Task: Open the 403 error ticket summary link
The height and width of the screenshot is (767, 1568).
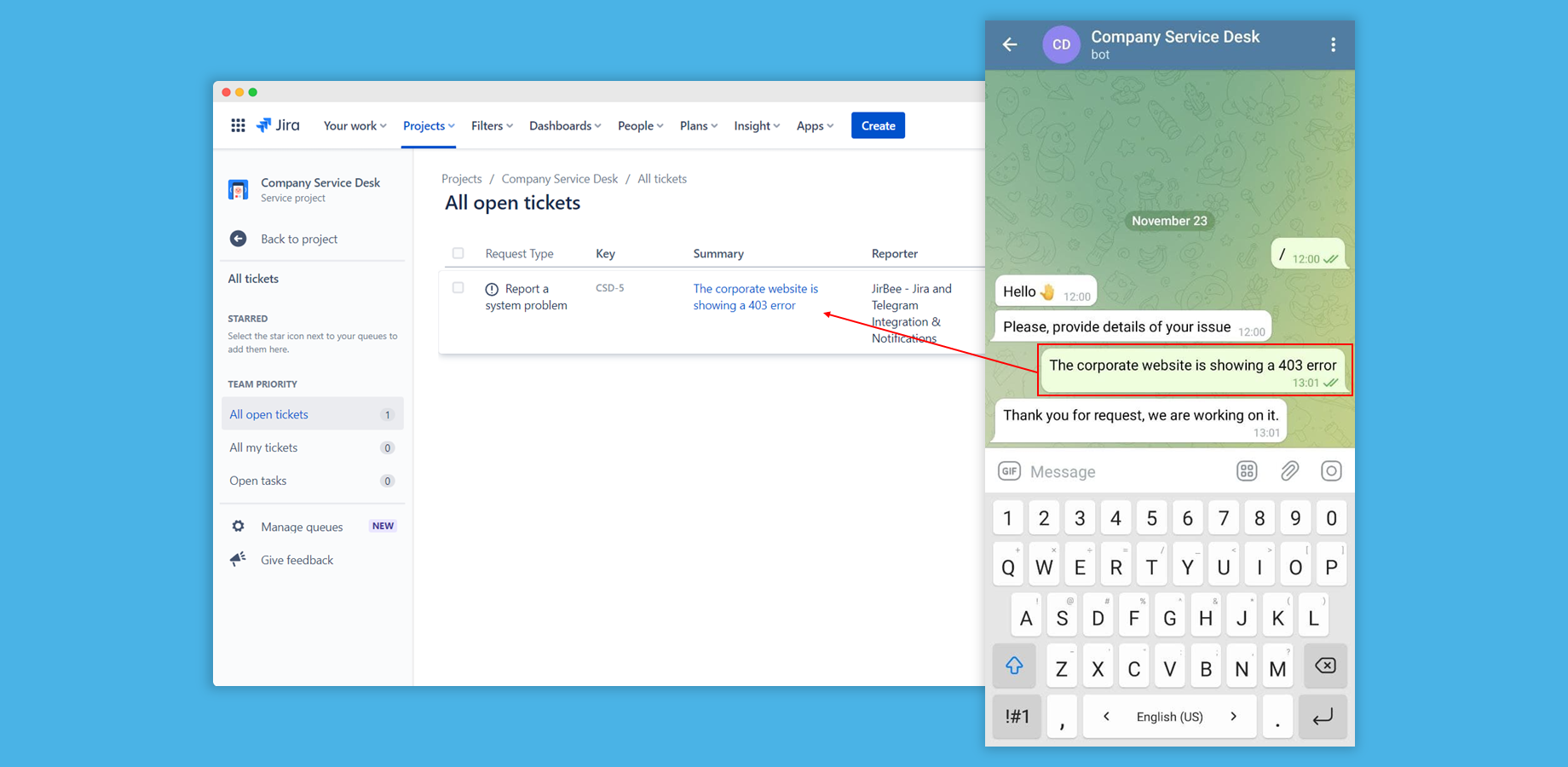Action: tap(755, 297)
